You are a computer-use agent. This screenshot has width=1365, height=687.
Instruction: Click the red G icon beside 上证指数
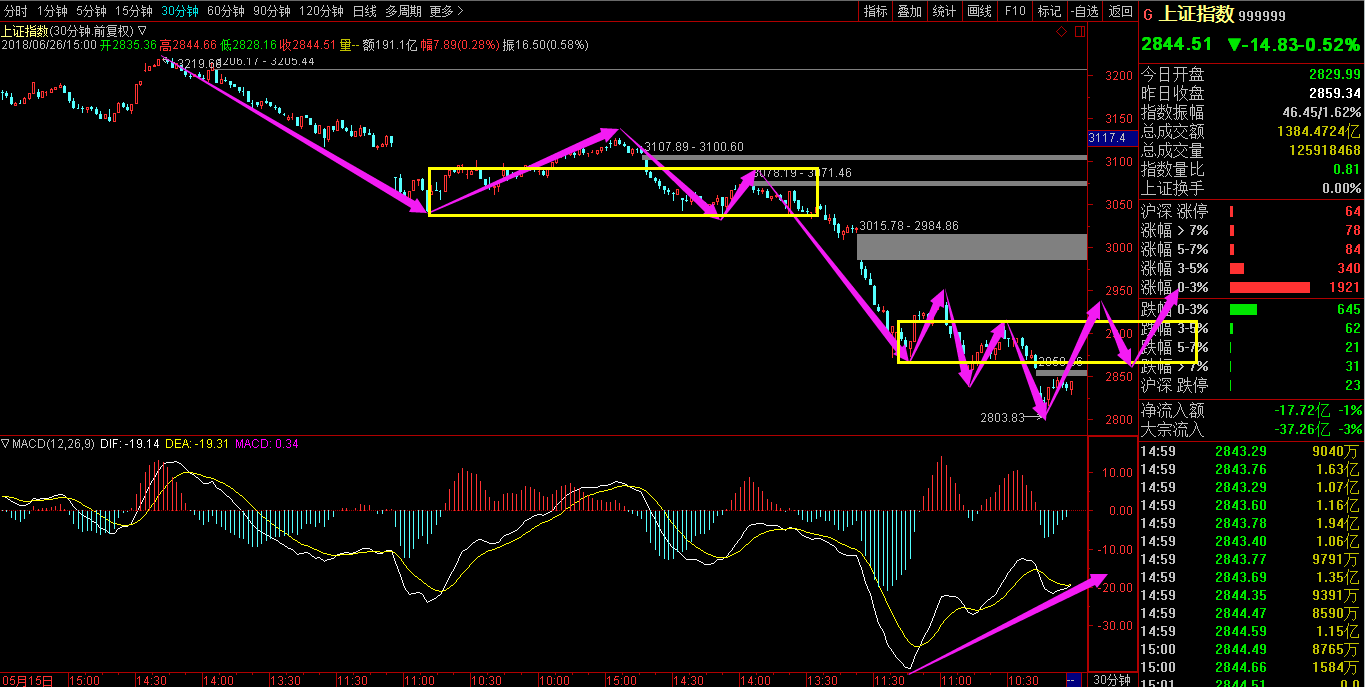[1147, 15]
